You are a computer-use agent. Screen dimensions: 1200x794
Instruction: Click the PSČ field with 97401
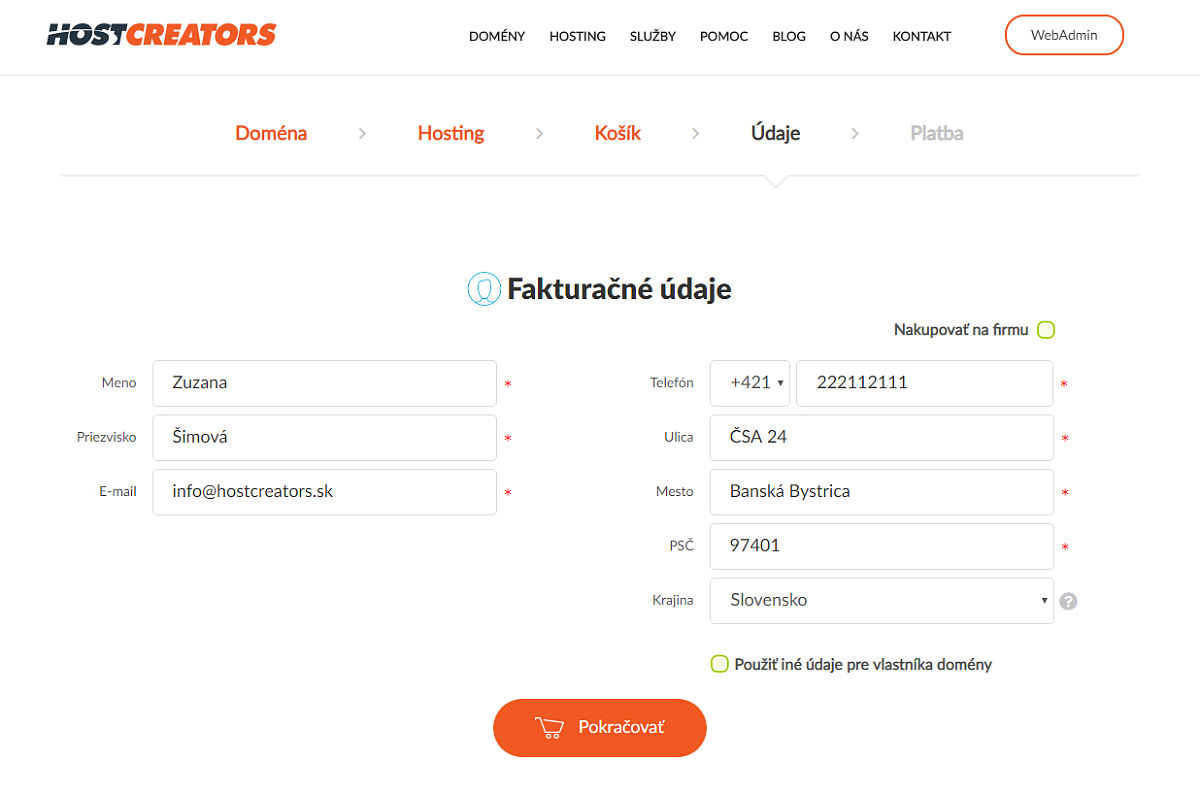tap(882, 547)
